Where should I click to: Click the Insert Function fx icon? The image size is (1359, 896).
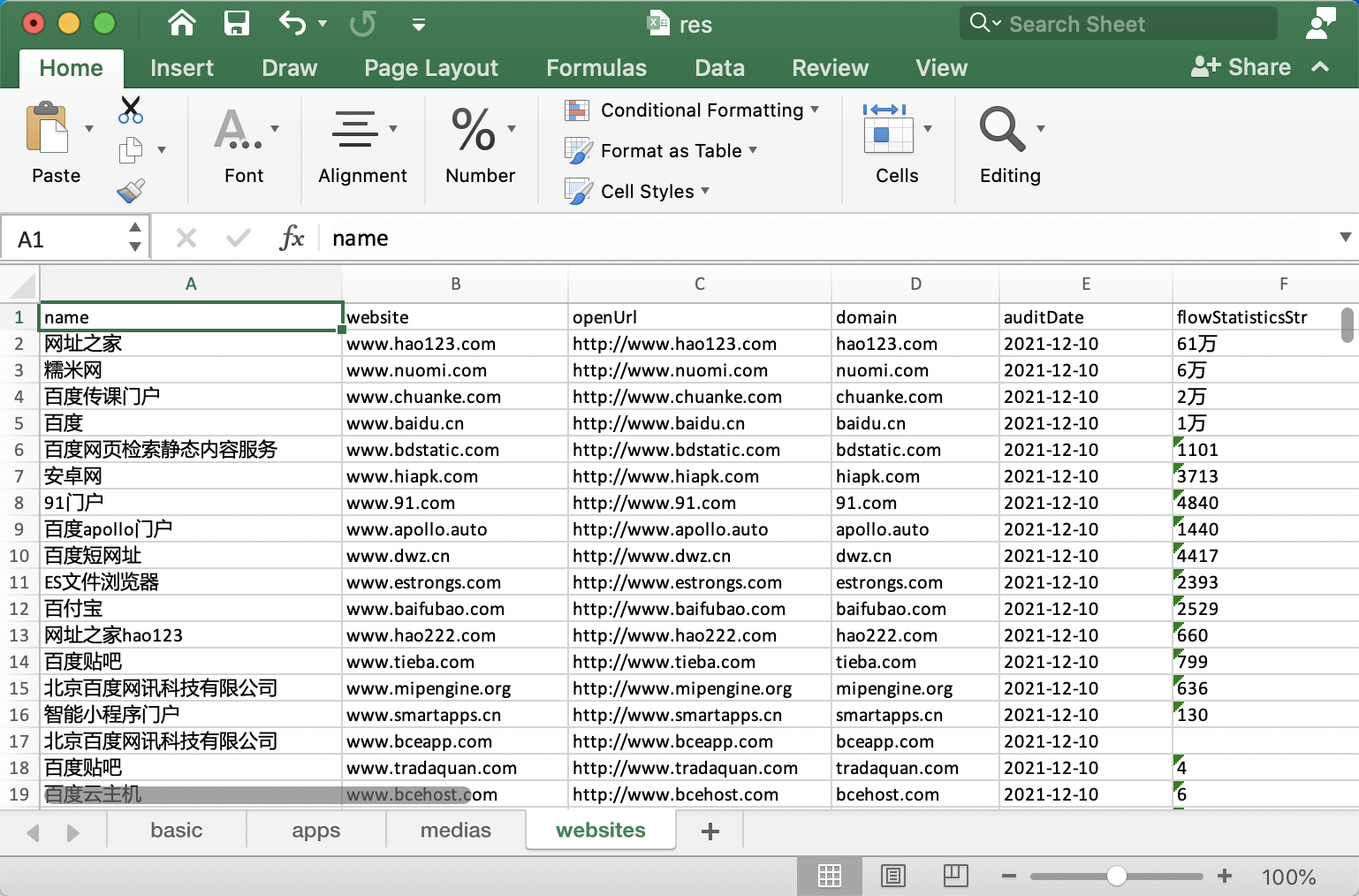coord(292,238)
